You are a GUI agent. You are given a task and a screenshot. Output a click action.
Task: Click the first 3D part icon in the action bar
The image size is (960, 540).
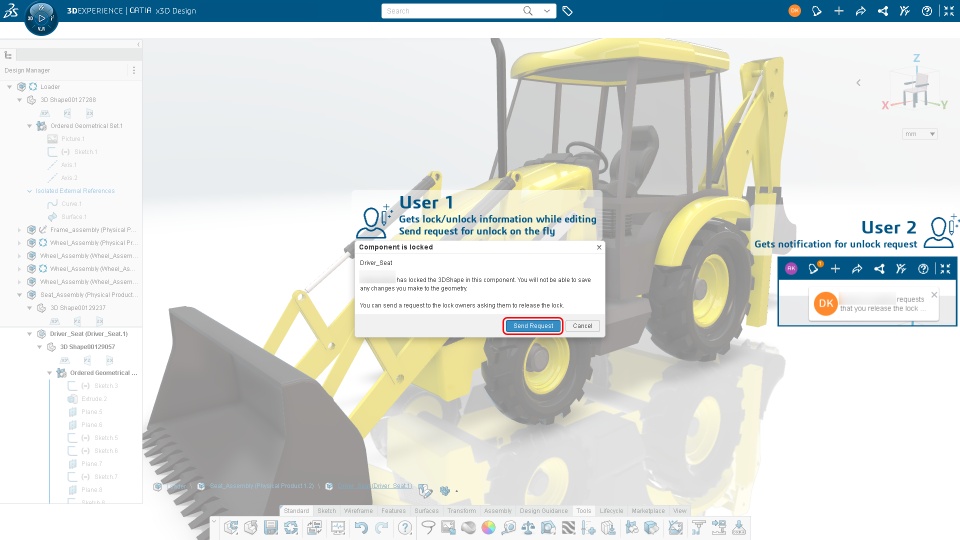coord(231,527)
